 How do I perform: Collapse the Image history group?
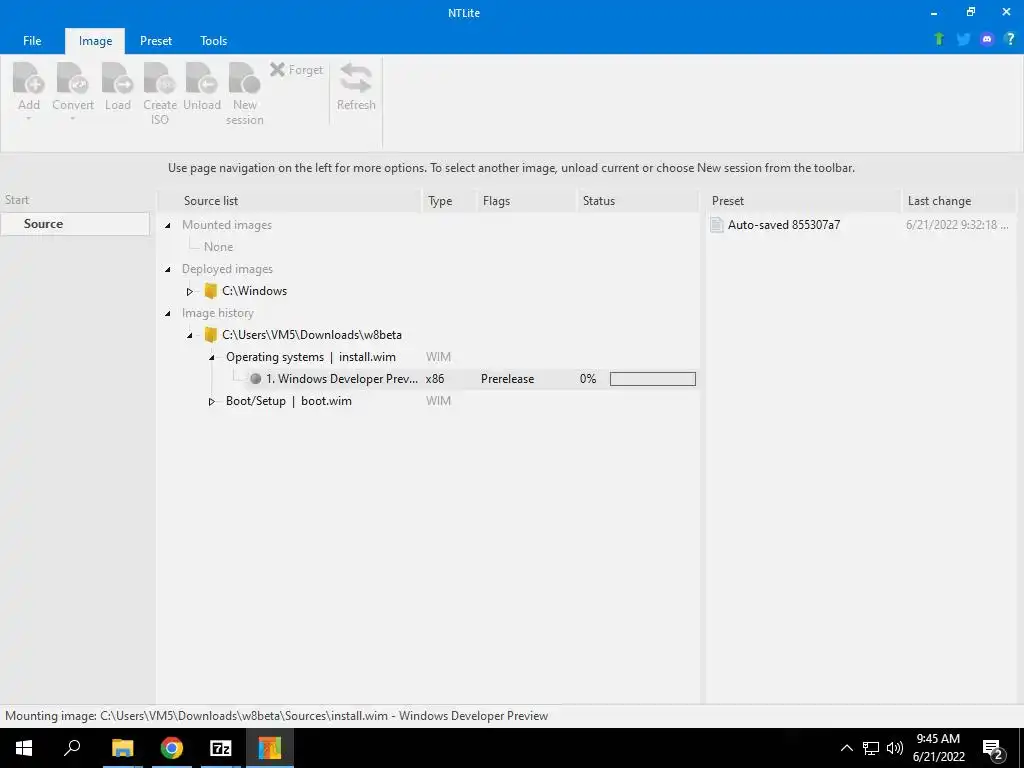pos(168,313)
